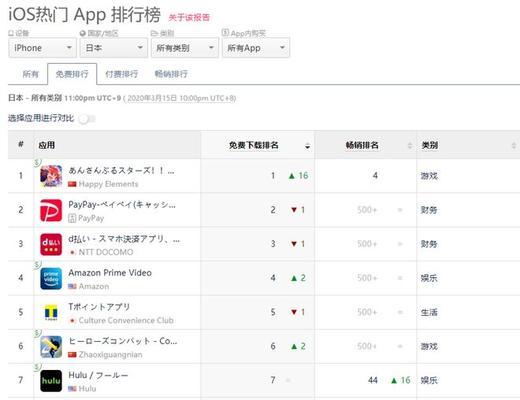This screenshot has width=520, height=400.
Task: Click the PayPay app icon
Action: (x=51, y=210)
